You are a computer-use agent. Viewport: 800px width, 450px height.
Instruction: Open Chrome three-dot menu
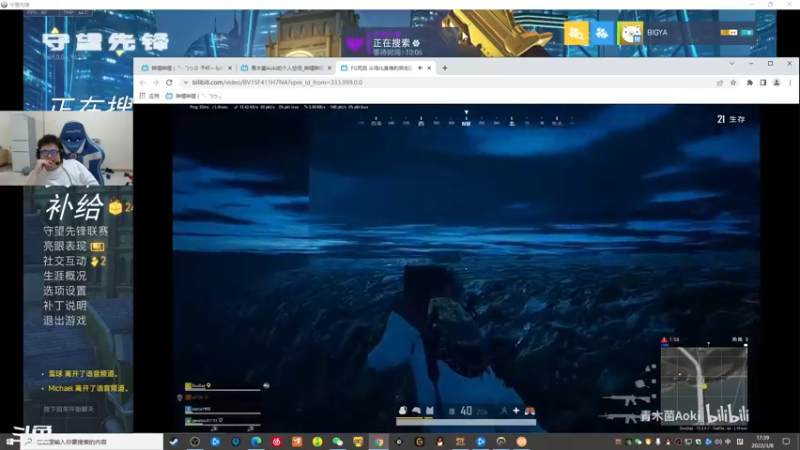coord(790,83)
